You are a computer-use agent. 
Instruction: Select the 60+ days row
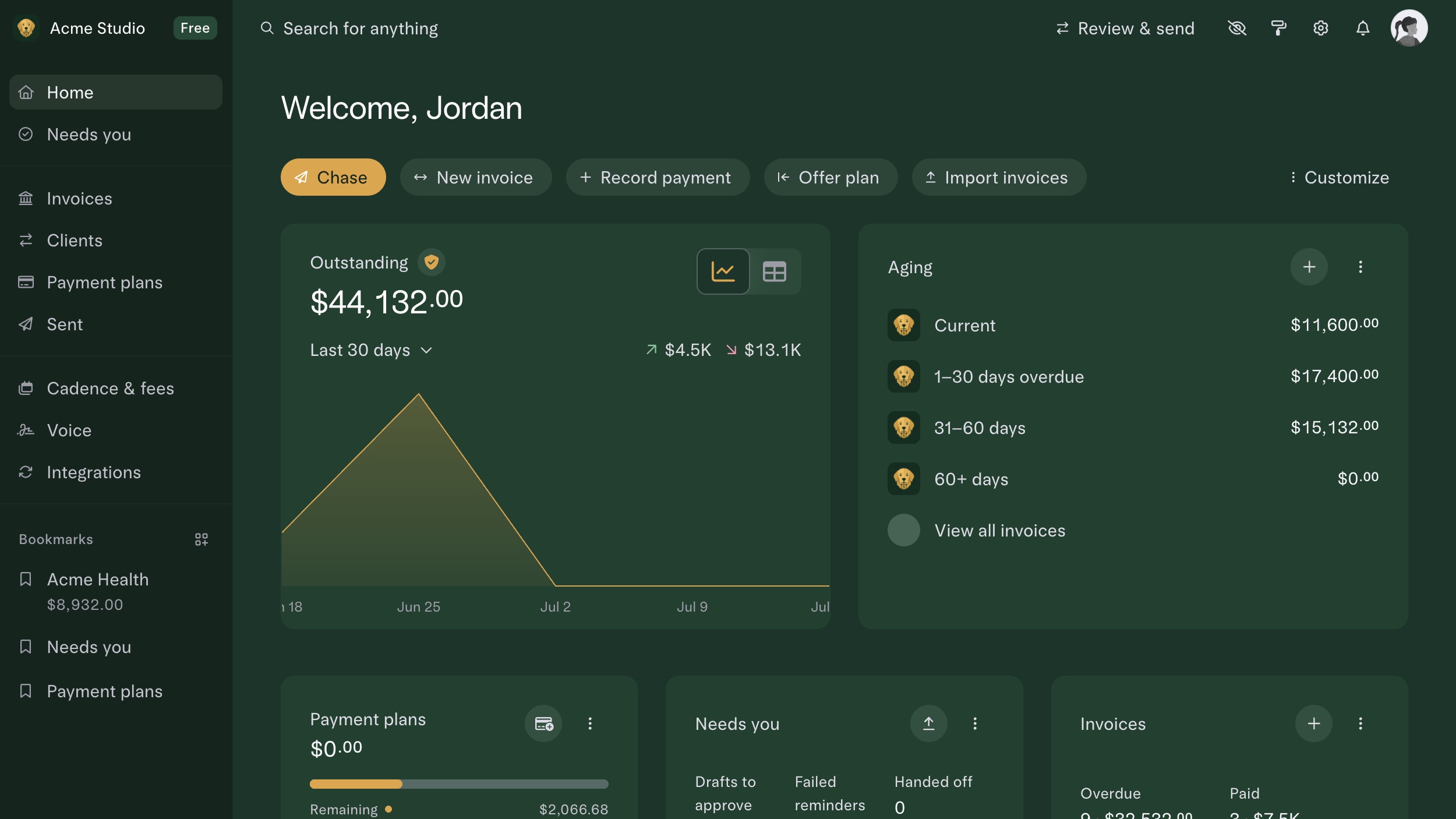[1133, 479]
